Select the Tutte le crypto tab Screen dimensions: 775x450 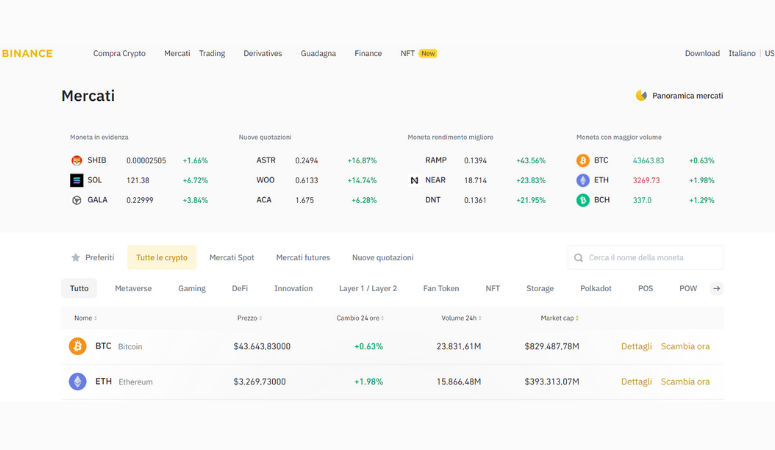[162, 257]
